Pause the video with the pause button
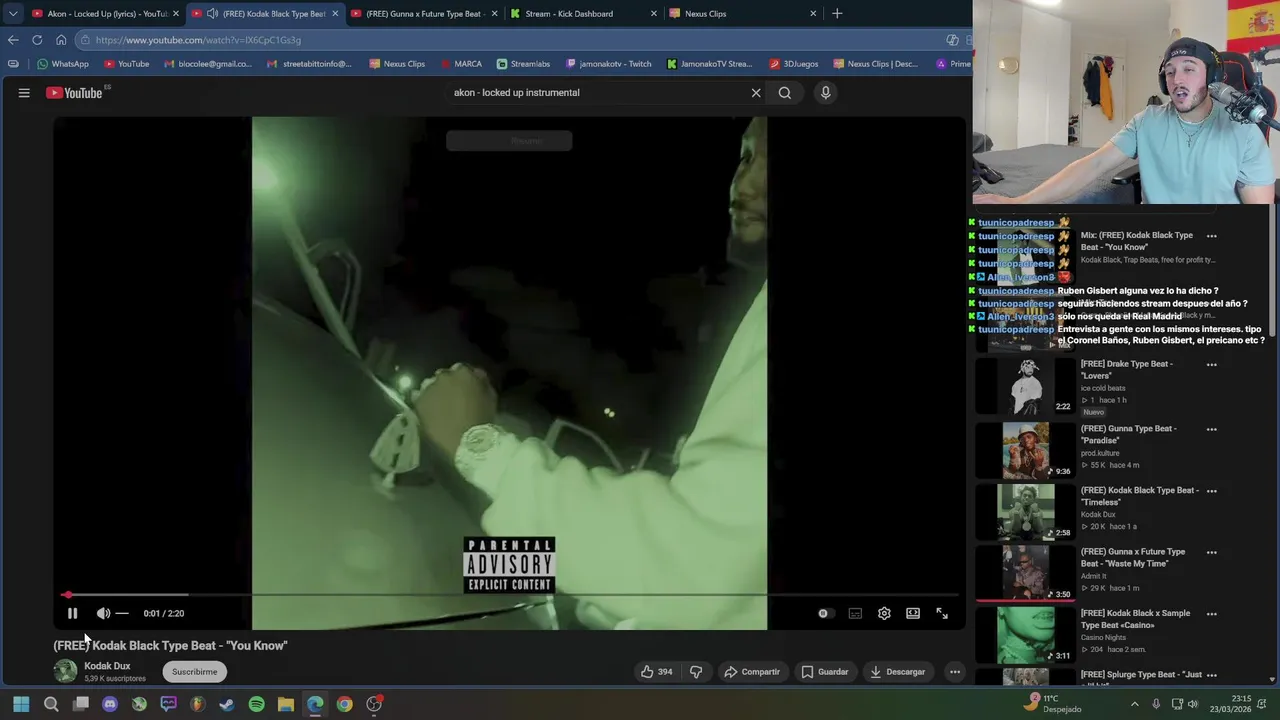This screenshot has width=1280, height=720. pyautogui.click(x=72, y=613)
